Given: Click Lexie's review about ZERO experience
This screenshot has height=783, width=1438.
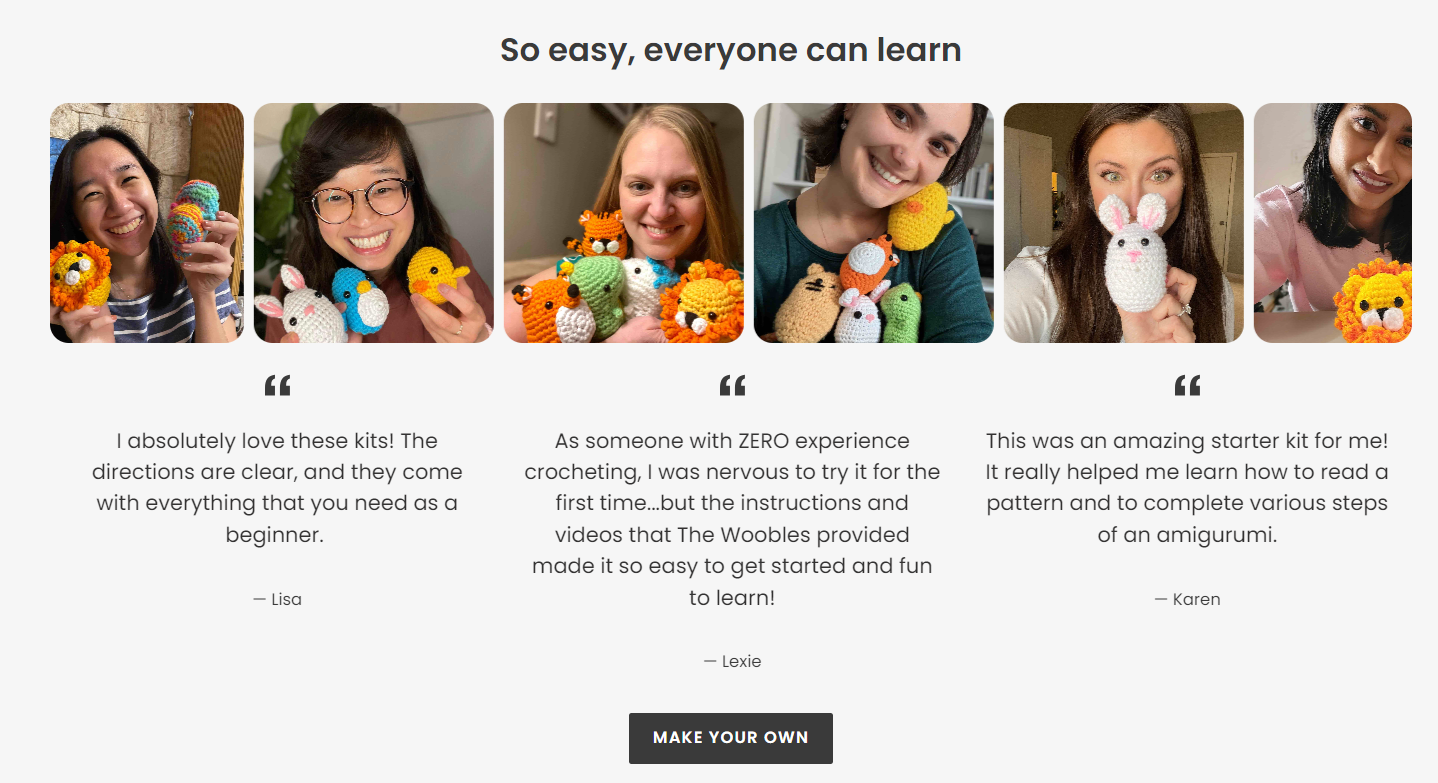Looking at the screenshot, I should click(732, 519).
